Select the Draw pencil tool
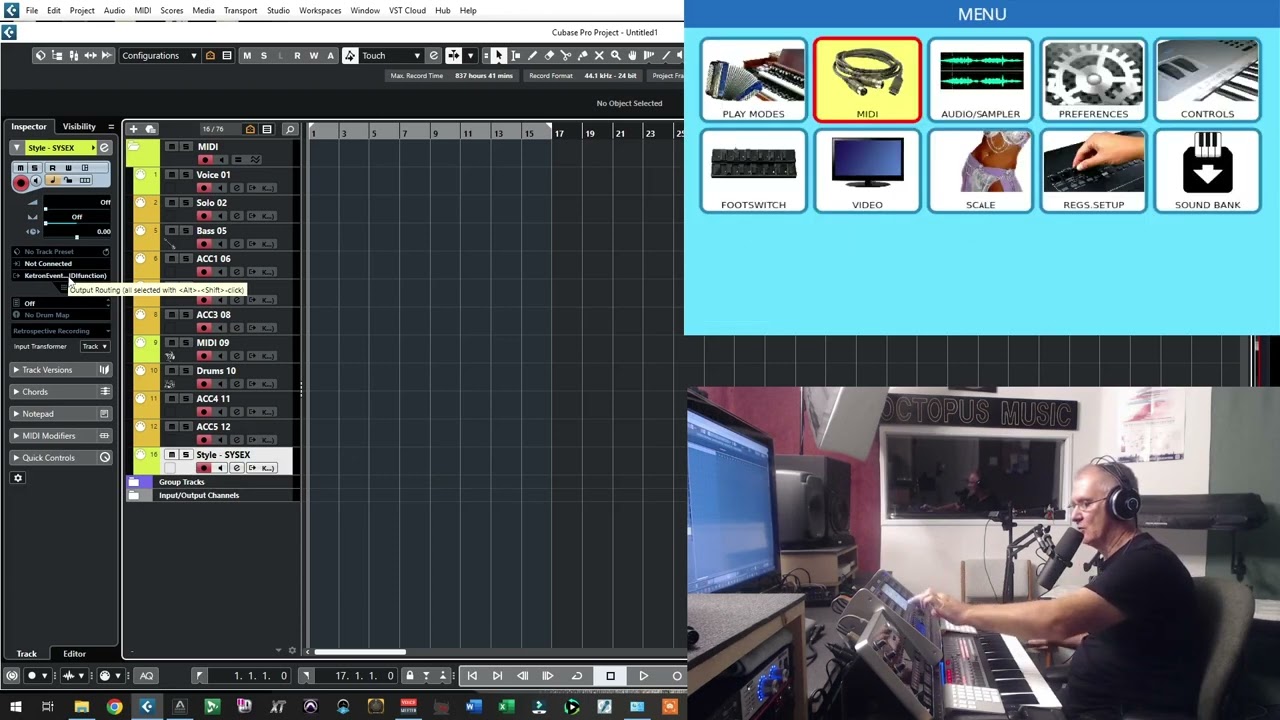 (532, 55)
